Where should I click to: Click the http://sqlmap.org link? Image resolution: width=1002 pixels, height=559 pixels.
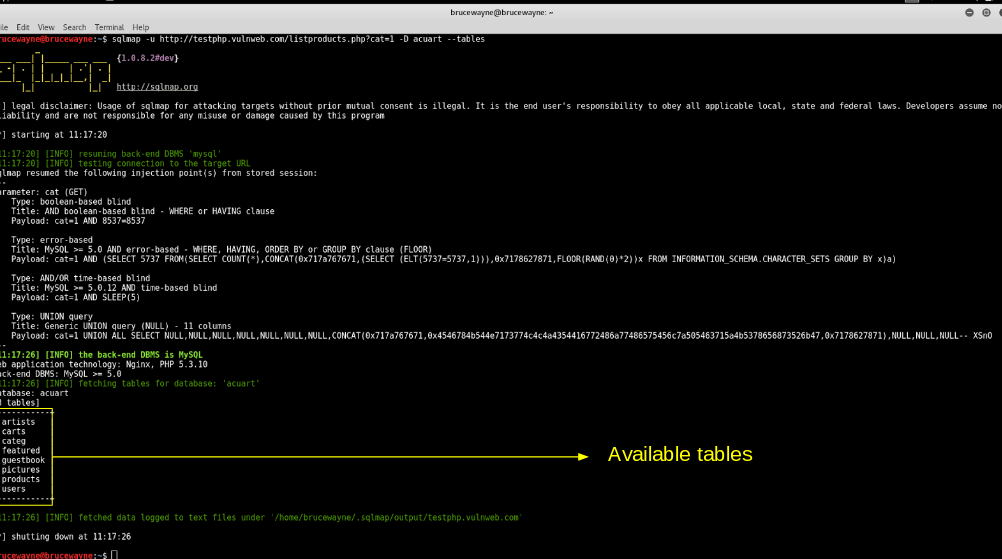point(157,87)
